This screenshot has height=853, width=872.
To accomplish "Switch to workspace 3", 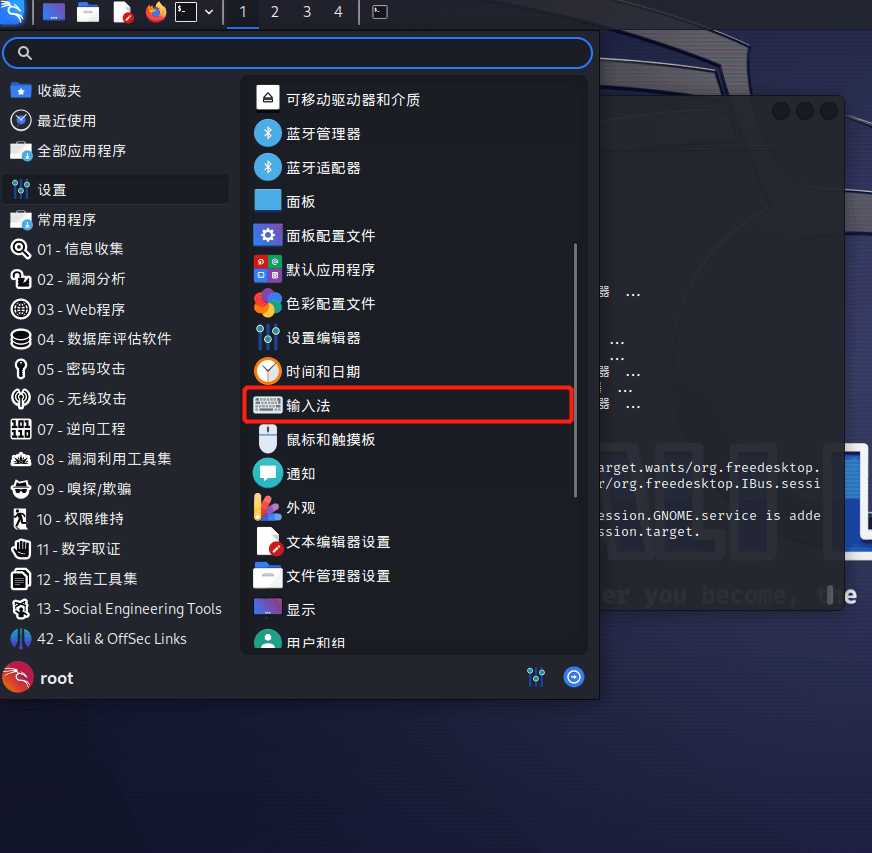I will pyautogui.click(x=306, y=13).
